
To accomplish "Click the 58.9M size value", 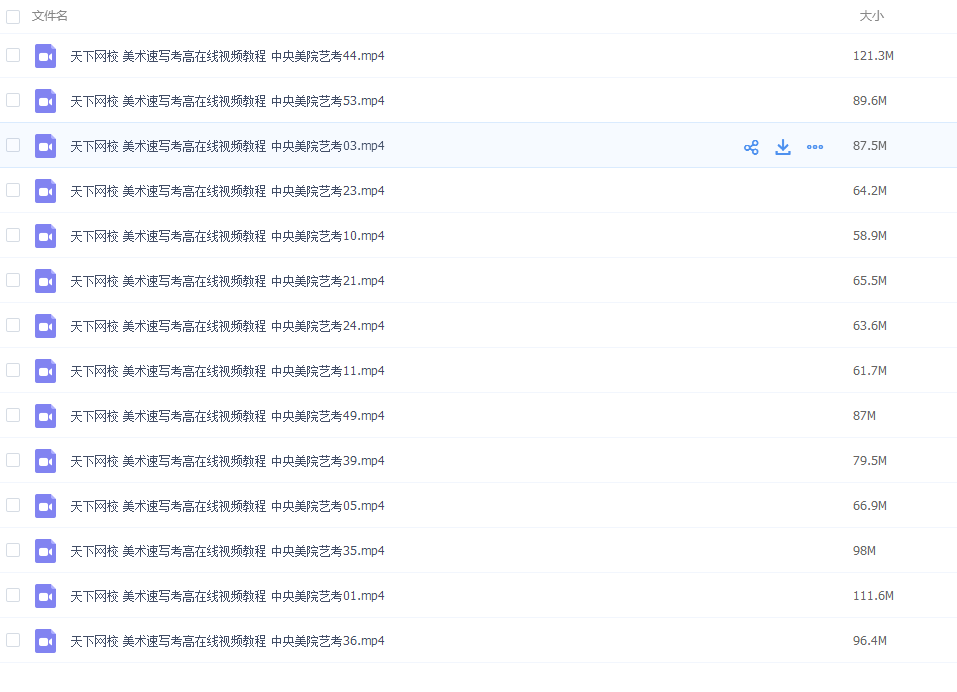I will point(870,236).
